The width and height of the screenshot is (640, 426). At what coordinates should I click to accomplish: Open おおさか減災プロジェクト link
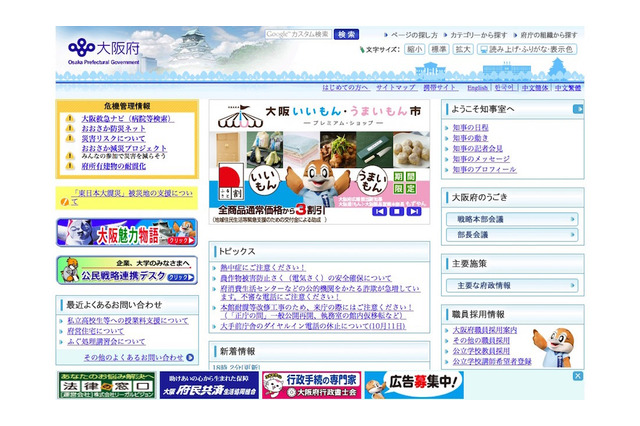click(124, 148)
